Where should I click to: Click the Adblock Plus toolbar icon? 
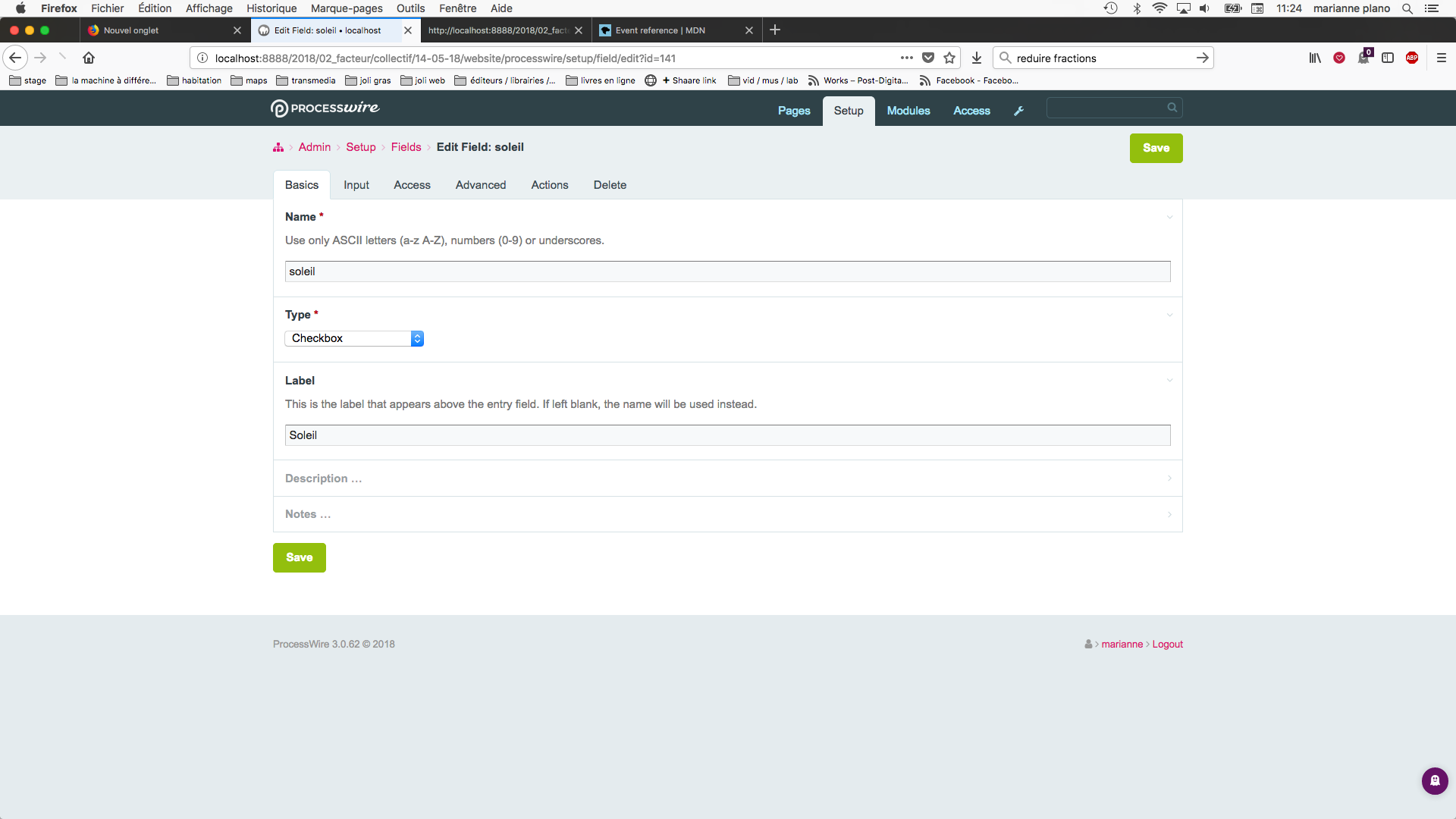[1412, 58]
